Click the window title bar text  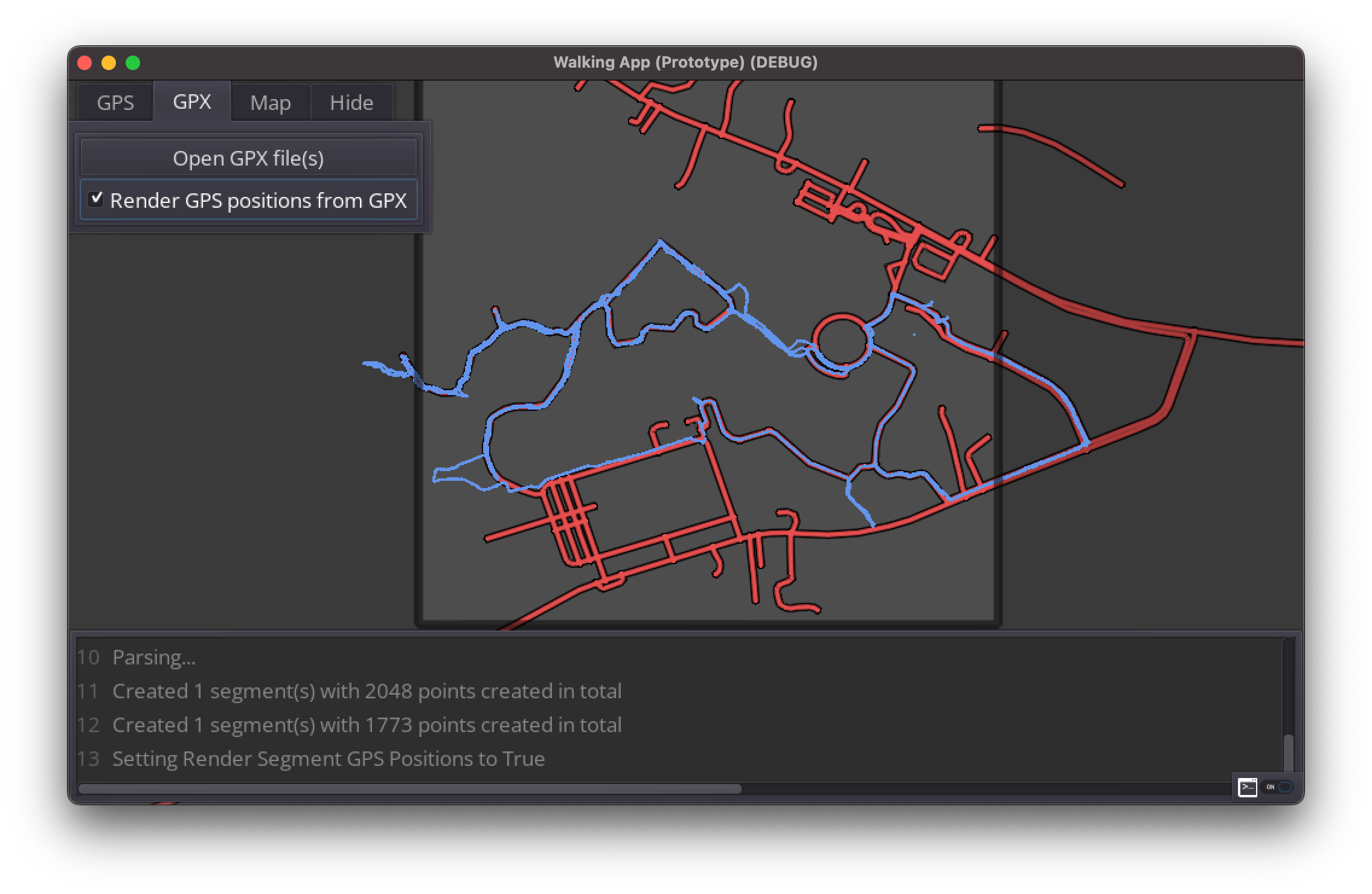tap(685, 62)
